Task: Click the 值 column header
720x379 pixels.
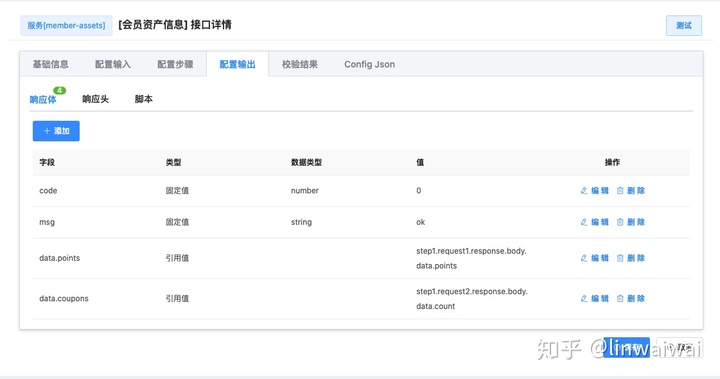Action: pos(420,162)
